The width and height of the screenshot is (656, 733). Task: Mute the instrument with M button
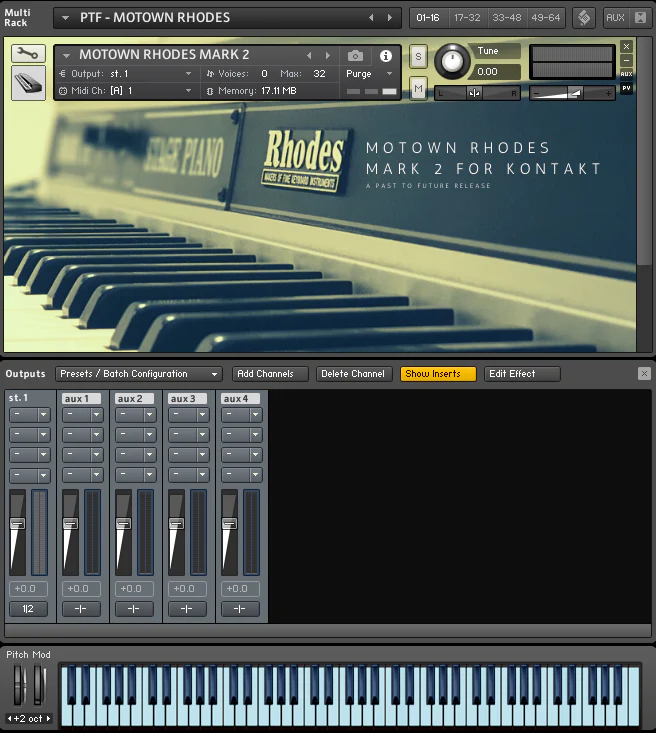coord(418,88)
